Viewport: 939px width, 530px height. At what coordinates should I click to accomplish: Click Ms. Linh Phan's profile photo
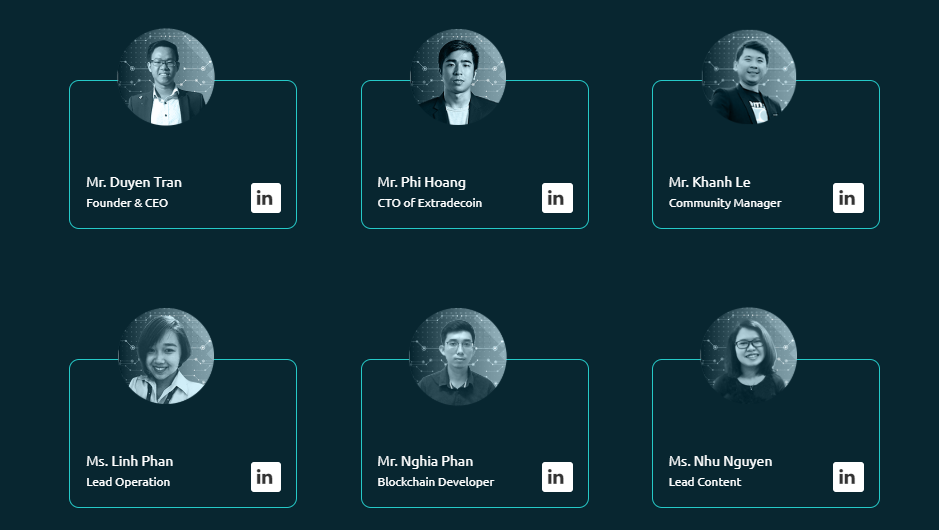[166, 356]
